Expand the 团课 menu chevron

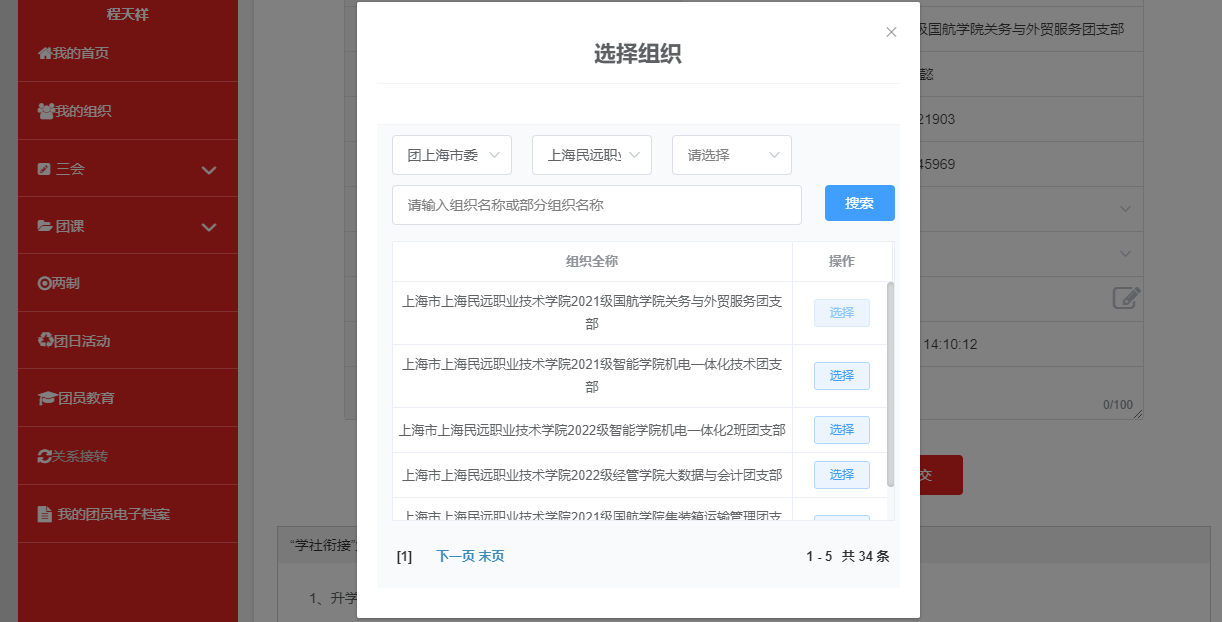(209, 227)
